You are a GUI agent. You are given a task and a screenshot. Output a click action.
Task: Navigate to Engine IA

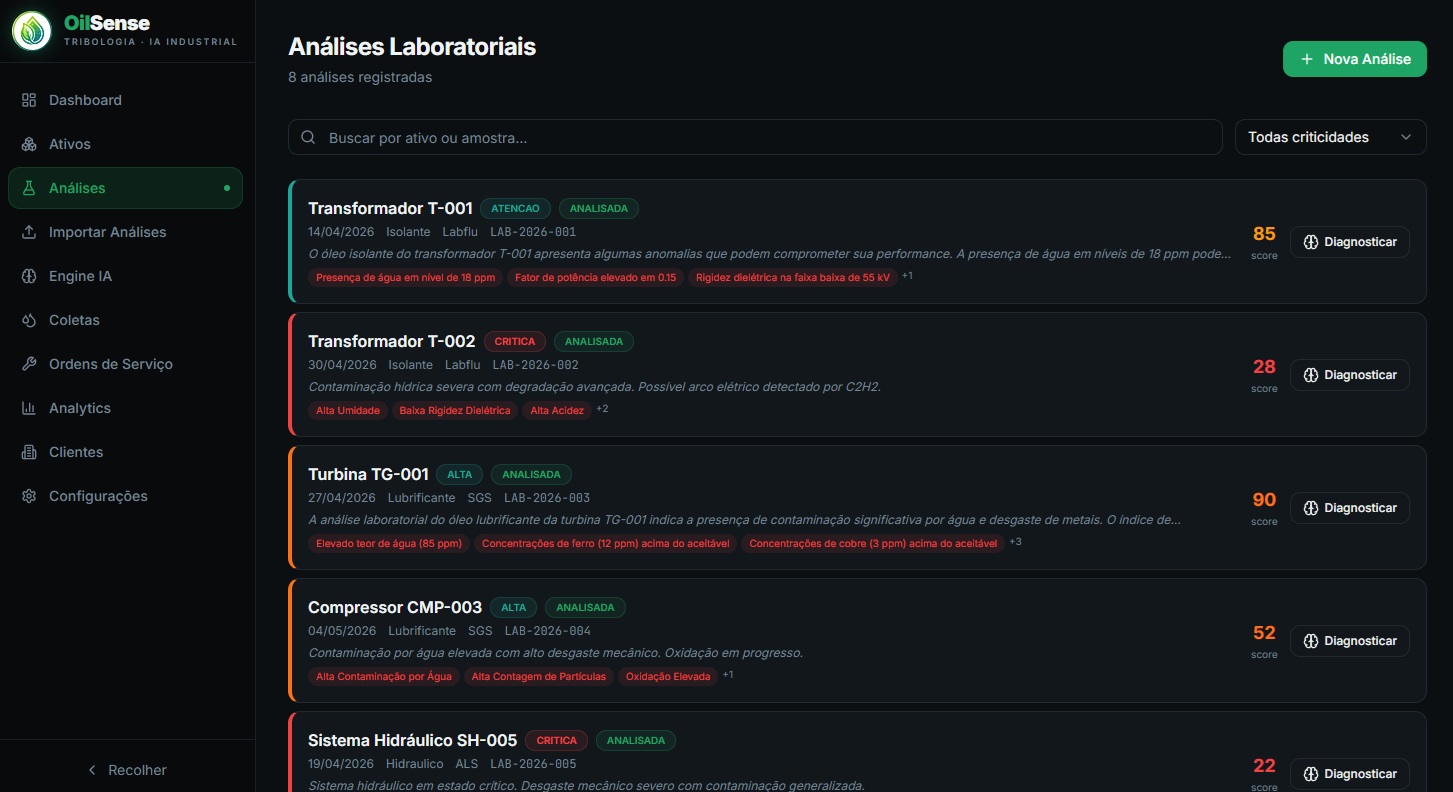click(x=125, y=276)
